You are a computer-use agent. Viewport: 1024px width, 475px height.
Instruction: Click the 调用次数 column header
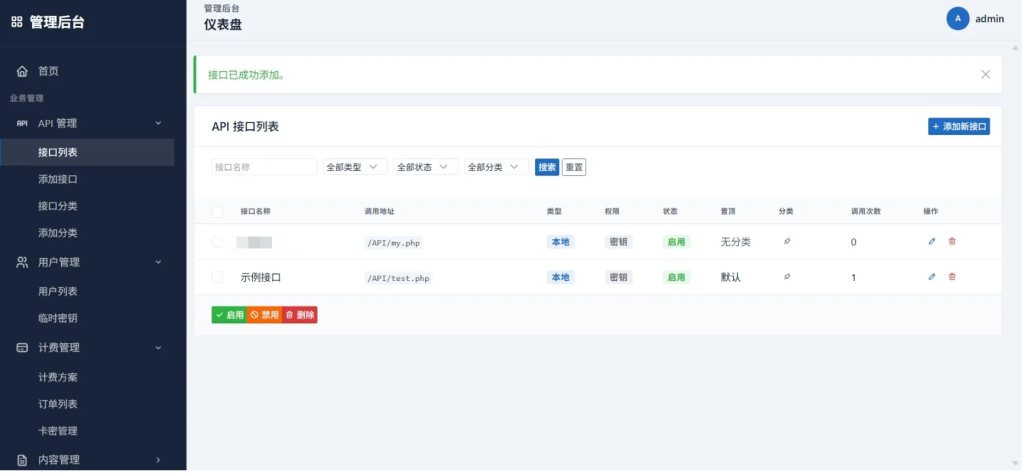click(865, 212)
